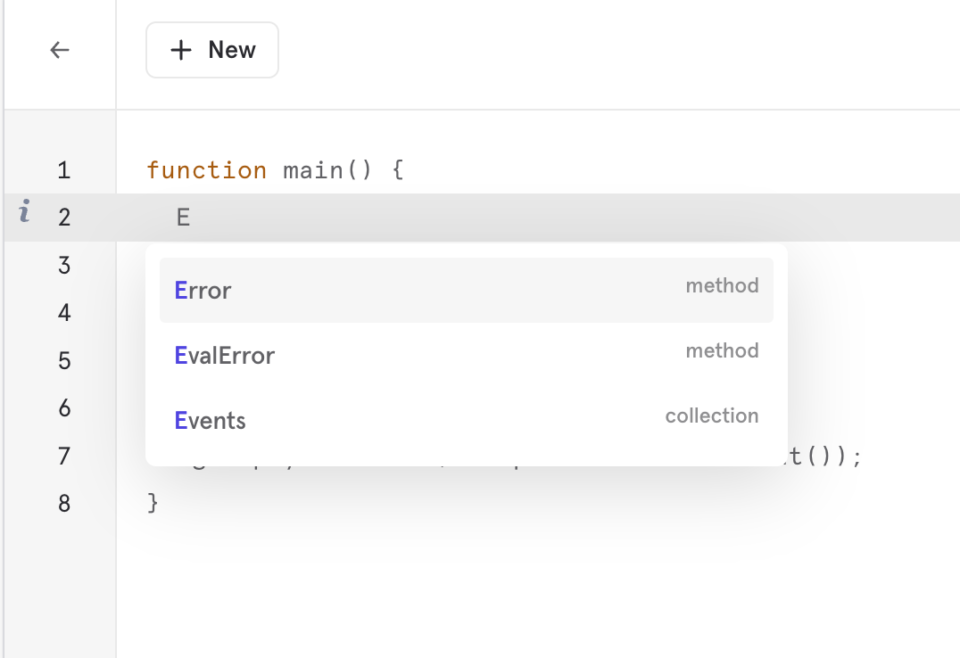Place cursor after the typed letter E
Image resolution: width=960 pixels, height=658 pixels.
[x=190, y=216]
